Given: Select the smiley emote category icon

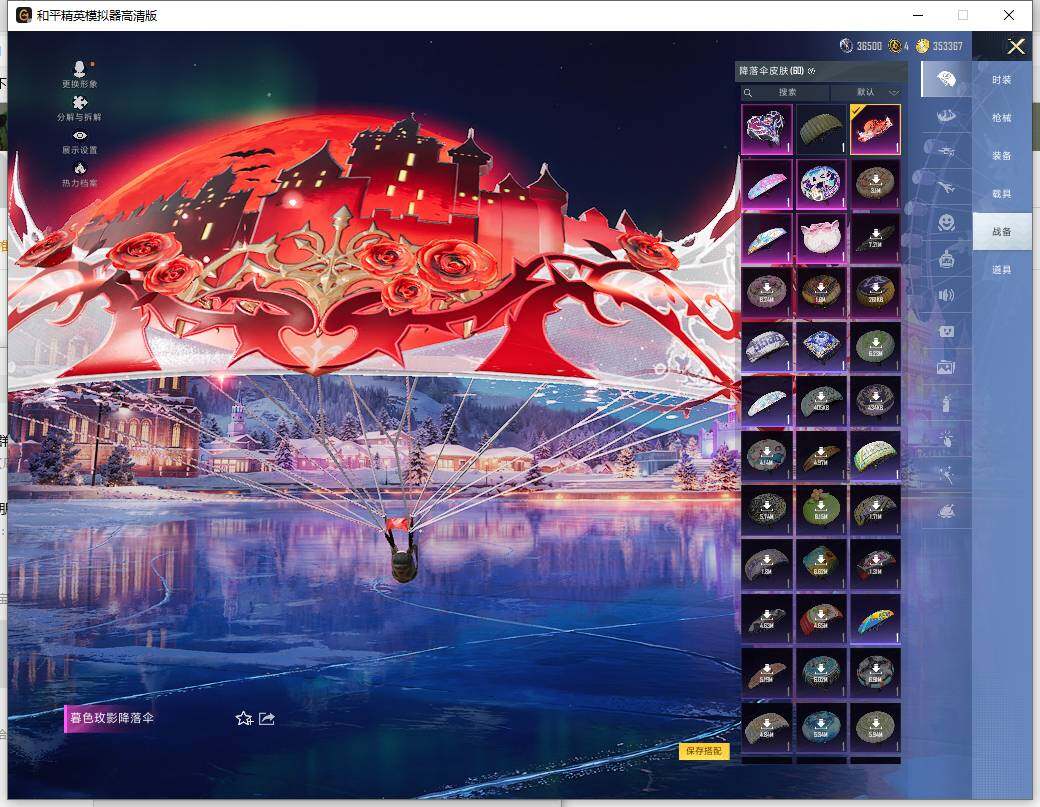Looking at the screenshot, I should (946, 222).
